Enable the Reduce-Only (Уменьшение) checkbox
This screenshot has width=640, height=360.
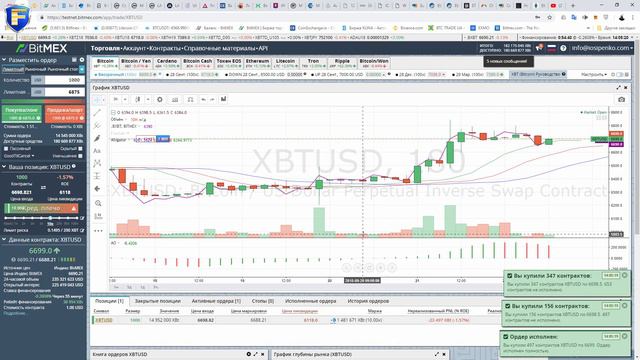click(x=80, y=156)
